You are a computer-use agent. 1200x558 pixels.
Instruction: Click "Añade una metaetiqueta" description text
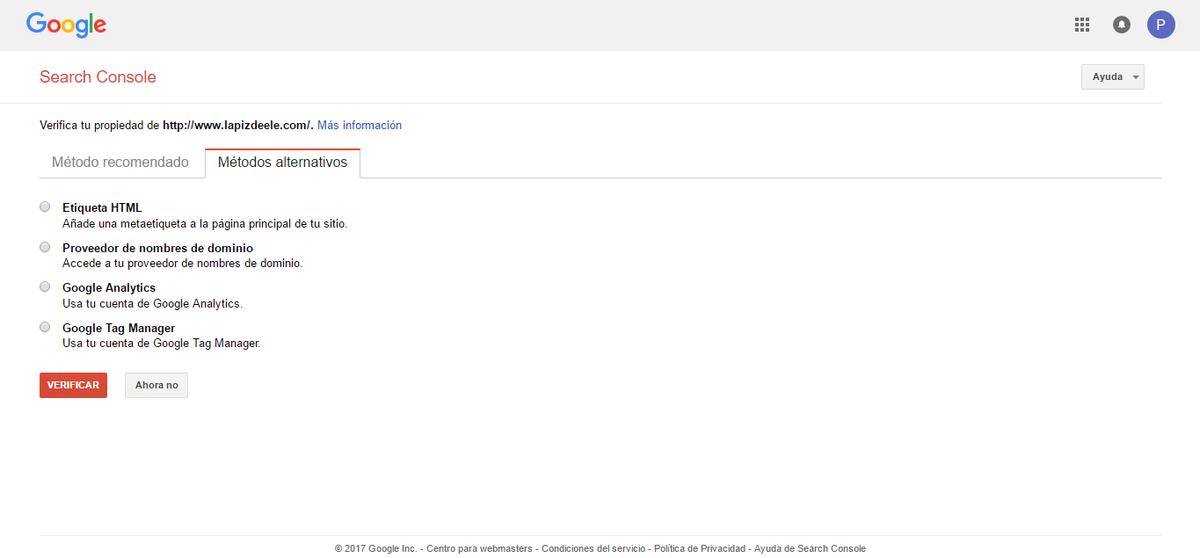pyautogui.click(x=205, y=224)
